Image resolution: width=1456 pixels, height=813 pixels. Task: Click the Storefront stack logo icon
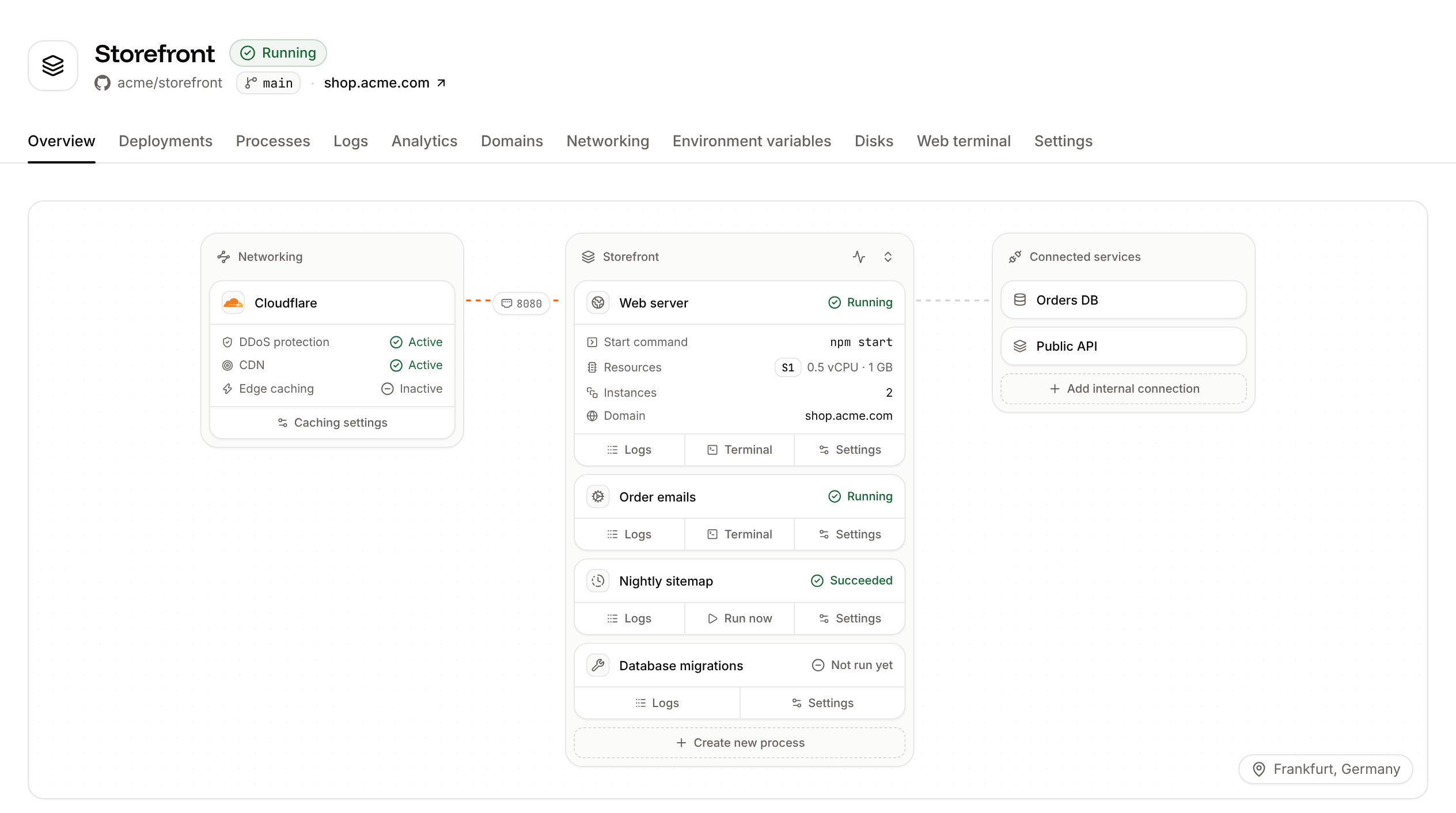[x=53, y=66]
